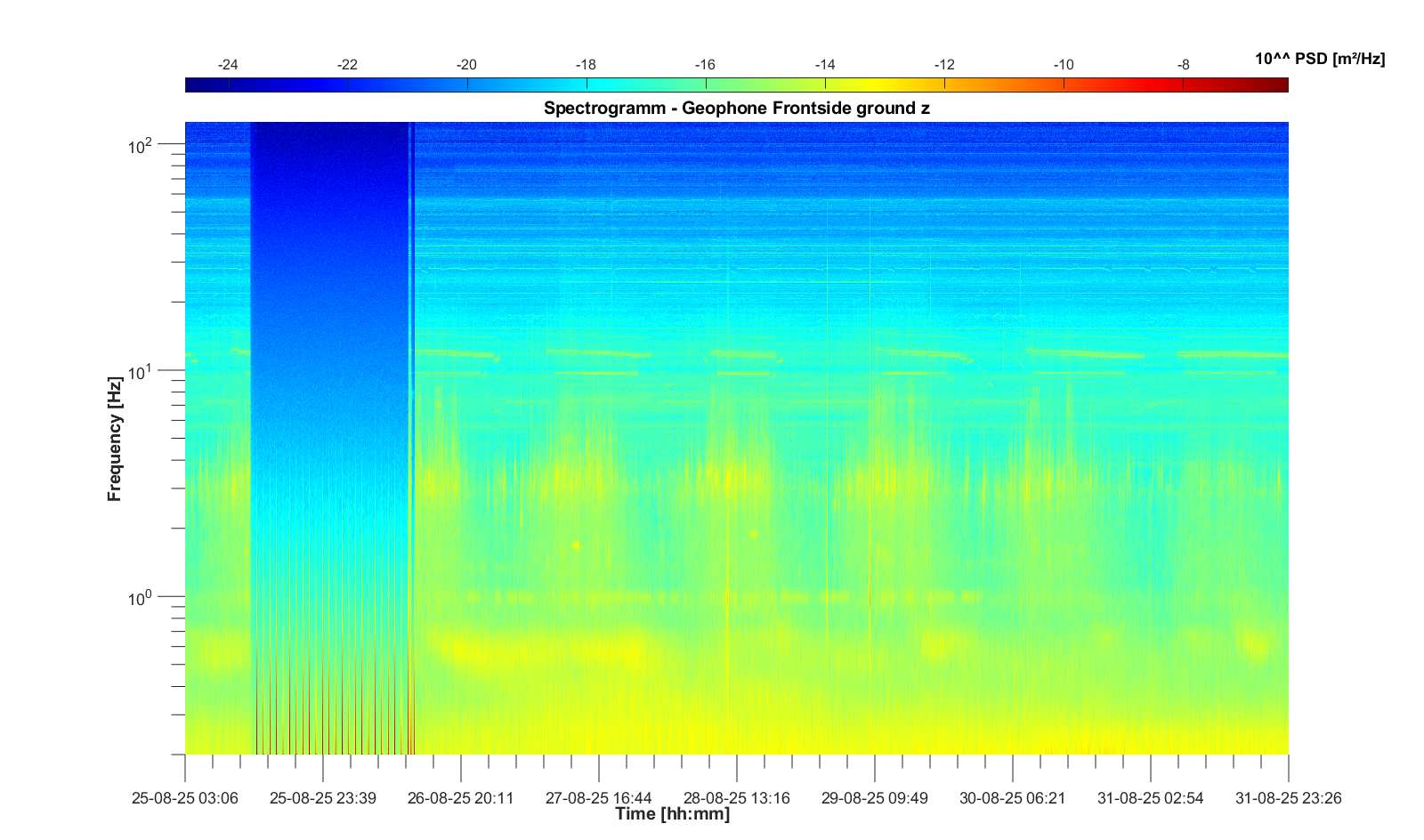The image size is (1424, 840).
Task: Click the thin light-blue vertical stripe after the gap
Action: [410, 356]
